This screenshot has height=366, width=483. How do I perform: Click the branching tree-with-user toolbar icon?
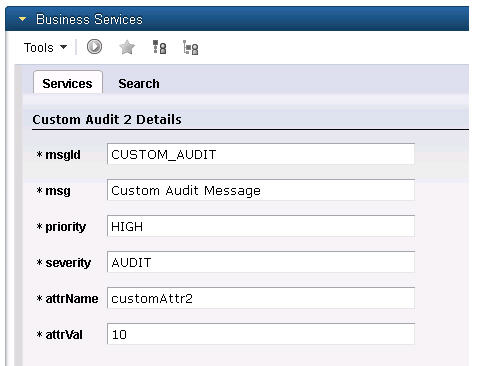pyautogui.click(x=191, y=47)
